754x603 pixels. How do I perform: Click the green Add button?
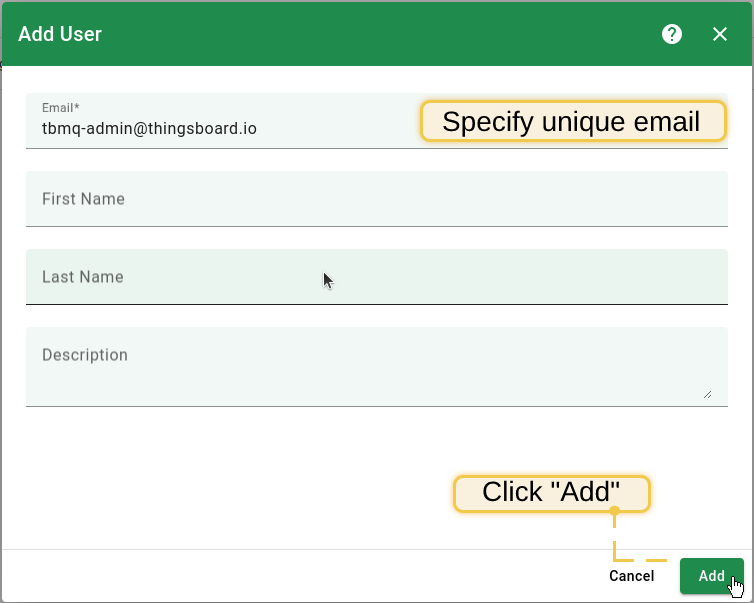(x=711, y=576)
